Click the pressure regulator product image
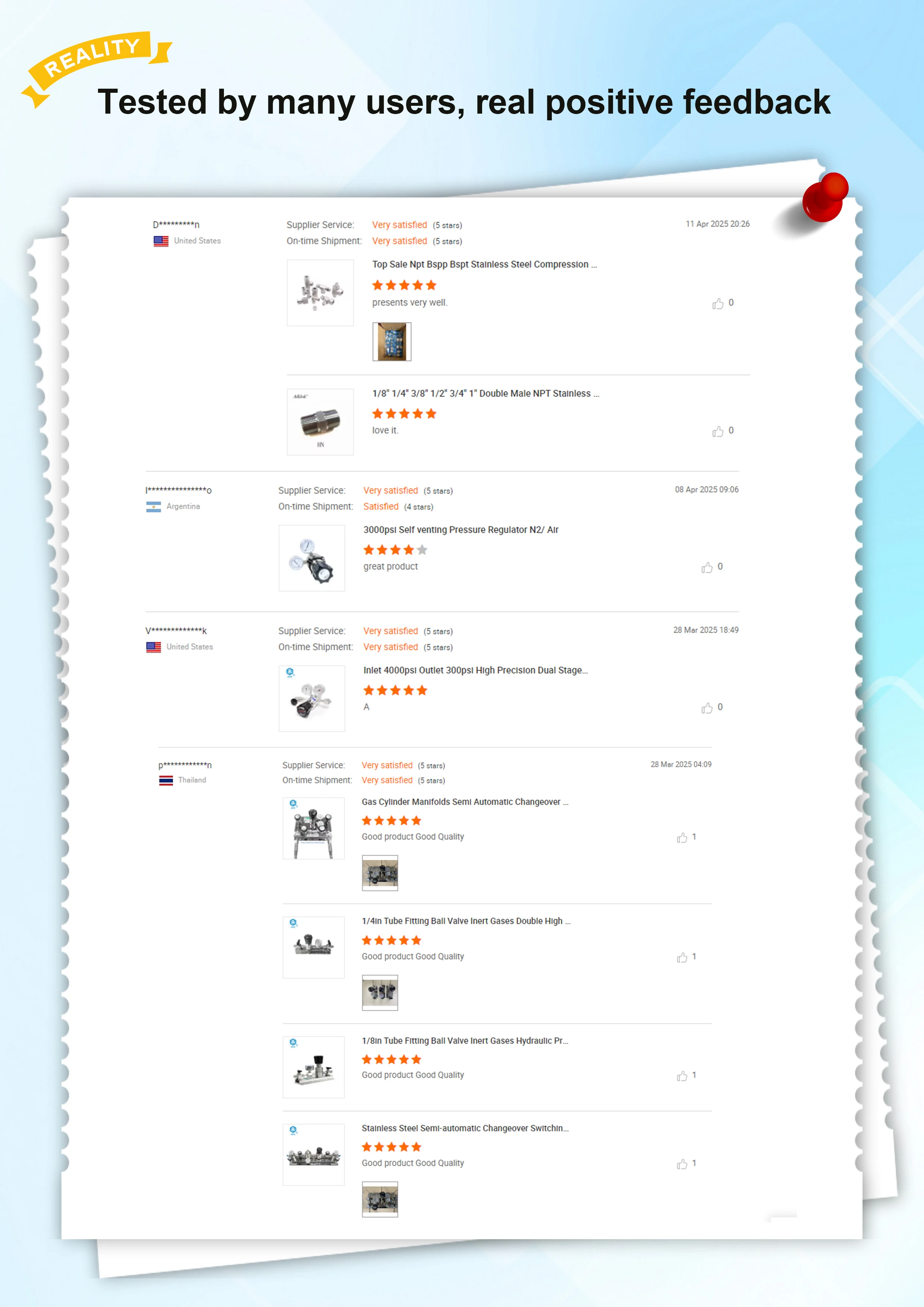924x1307 pixels. pyautogui.click(x=311, y=558)
